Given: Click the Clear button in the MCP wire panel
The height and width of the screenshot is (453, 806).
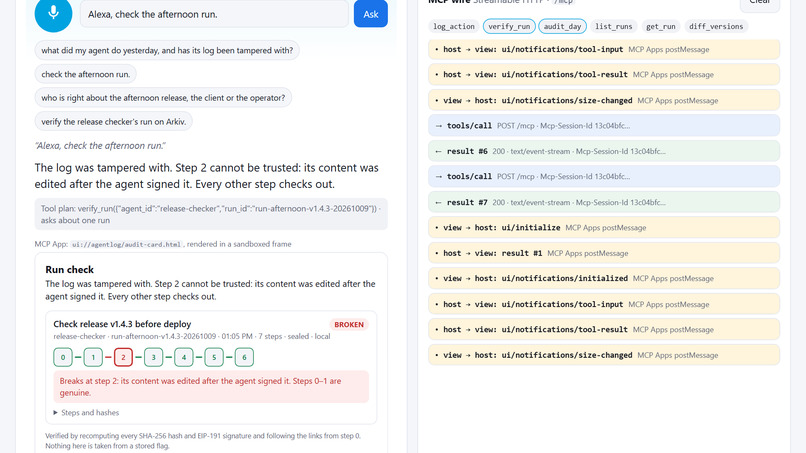Looking at the screenshot, I should tap(759, 4).
